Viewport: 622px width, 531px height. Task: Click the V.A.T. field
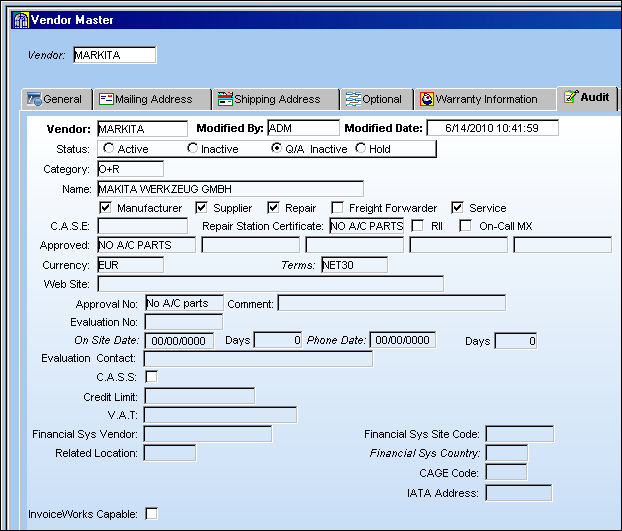tap(220, 415)
